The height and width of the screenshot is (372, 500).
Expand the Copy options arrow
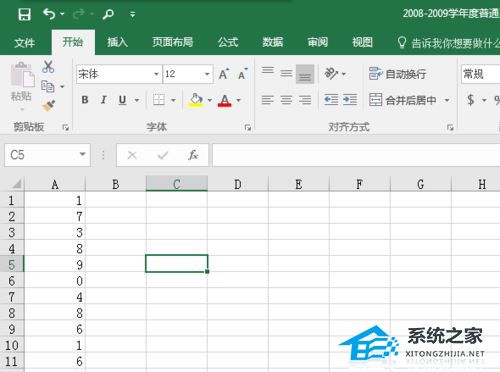coord(62,87)
